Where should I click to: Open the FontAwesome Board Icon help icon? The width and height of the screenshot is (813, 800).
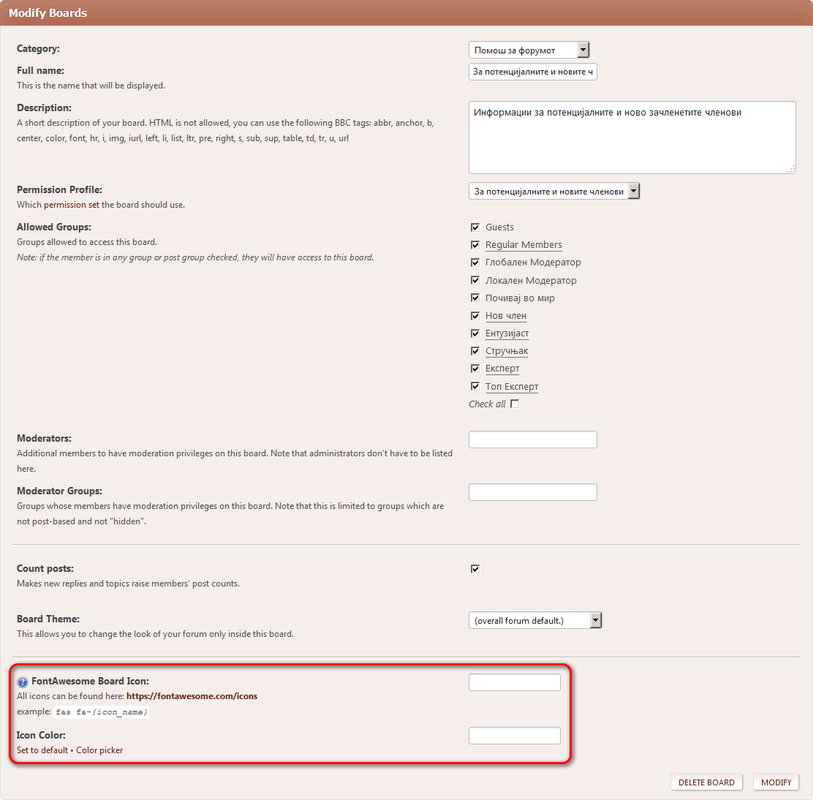22,682
